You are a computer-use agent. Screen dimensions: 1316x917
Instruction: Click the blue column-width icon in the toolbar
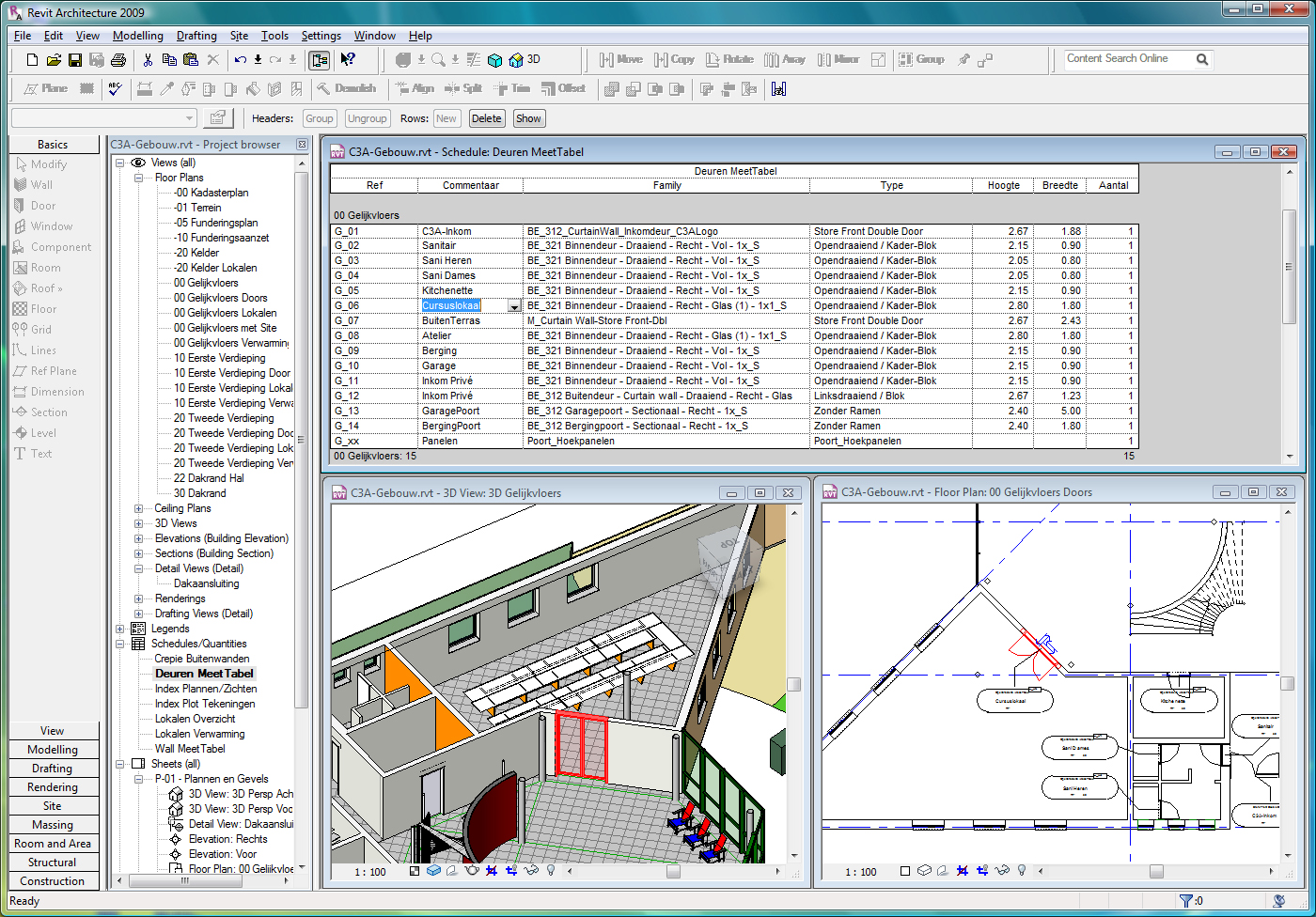[x=778, y=88]
